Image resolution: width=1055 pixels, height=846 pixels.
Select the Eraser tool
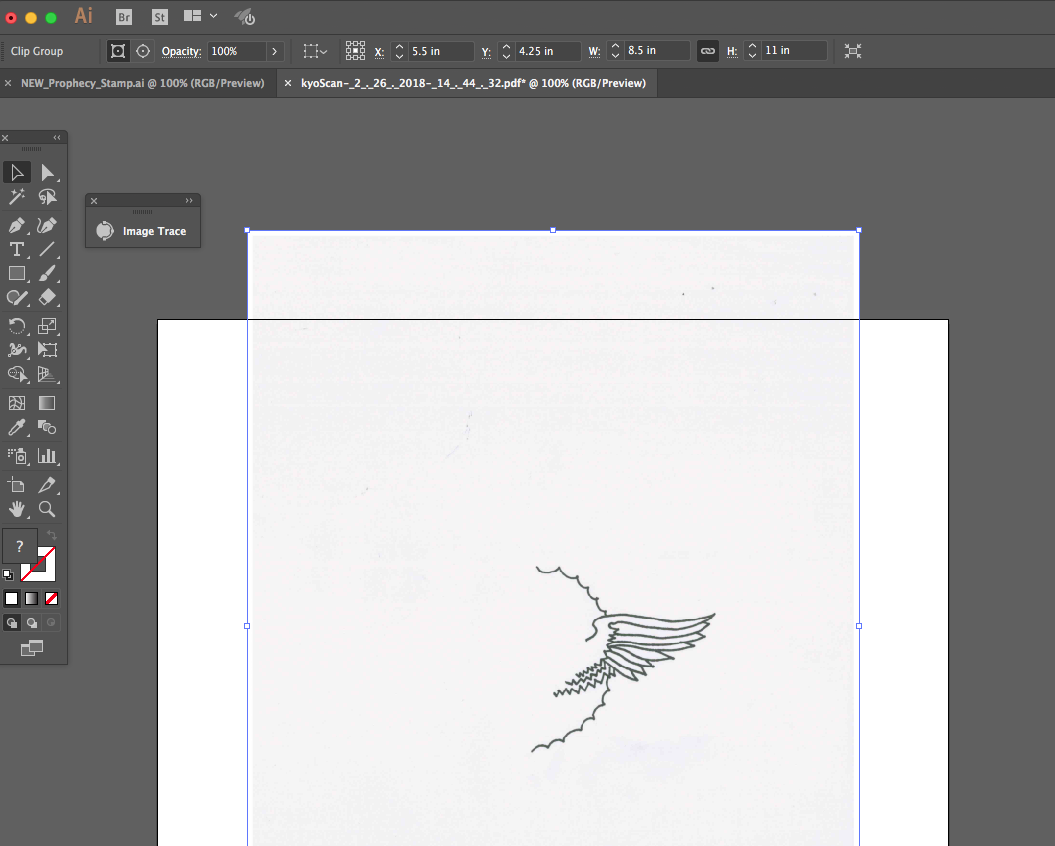[x=47, y=297]
